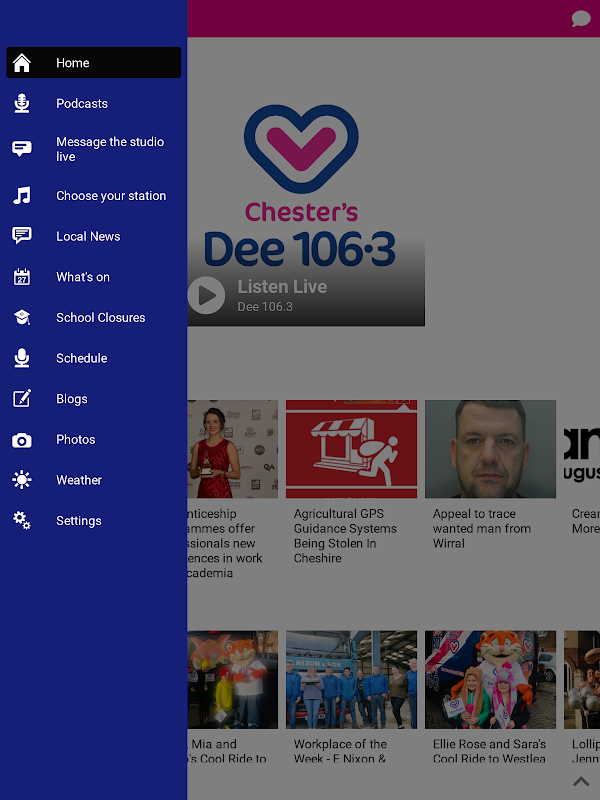
Task: Open Blogs menu entry
Action: click(93, 399)
